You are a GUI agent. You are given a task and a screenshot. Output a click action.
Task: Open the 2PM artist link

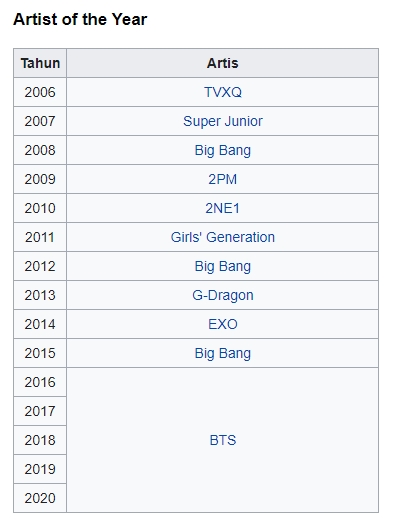(223, 179)
